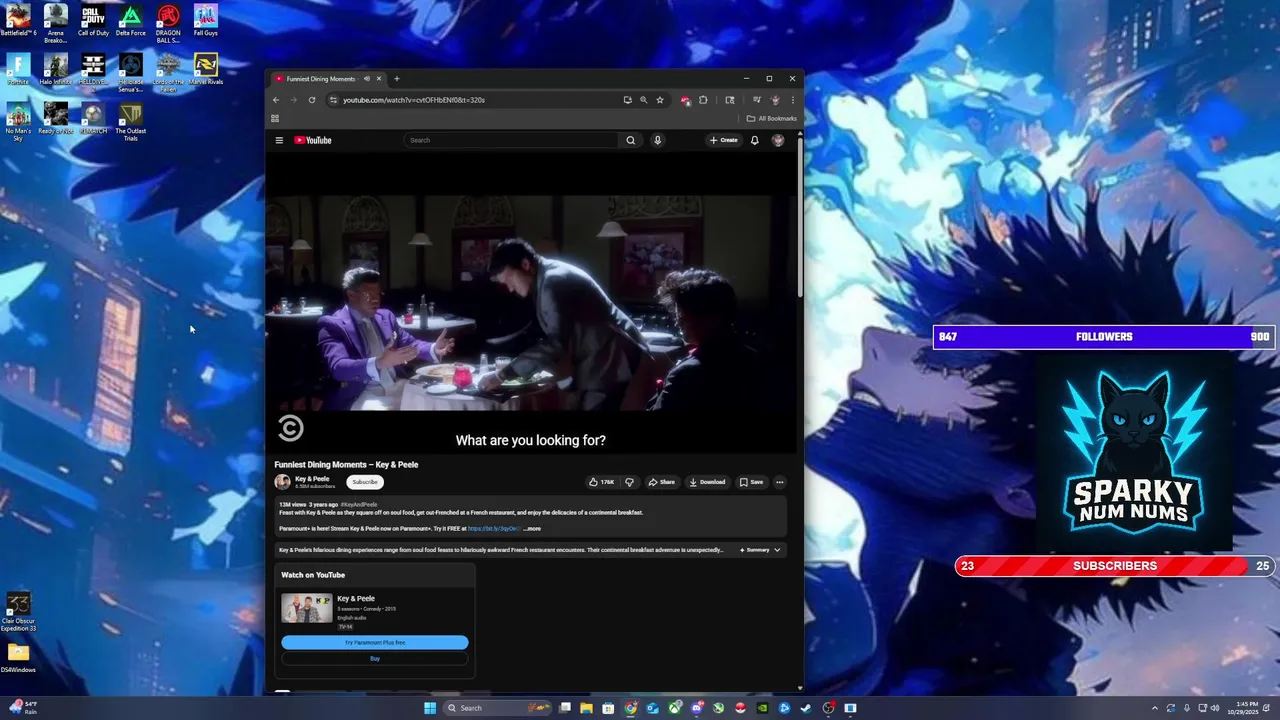Save the video to playlist

coord(751,482)
